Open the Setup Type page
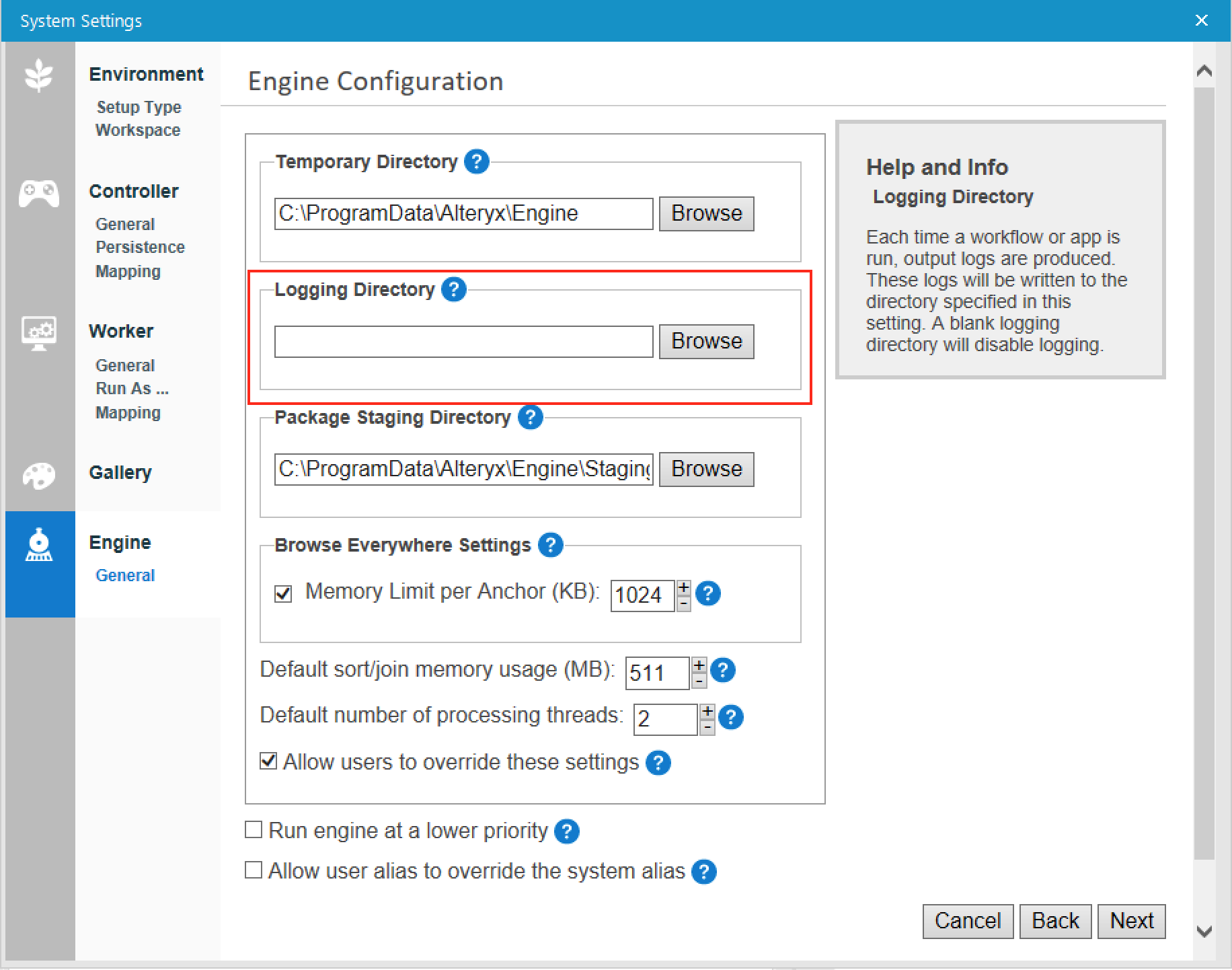 139,107
